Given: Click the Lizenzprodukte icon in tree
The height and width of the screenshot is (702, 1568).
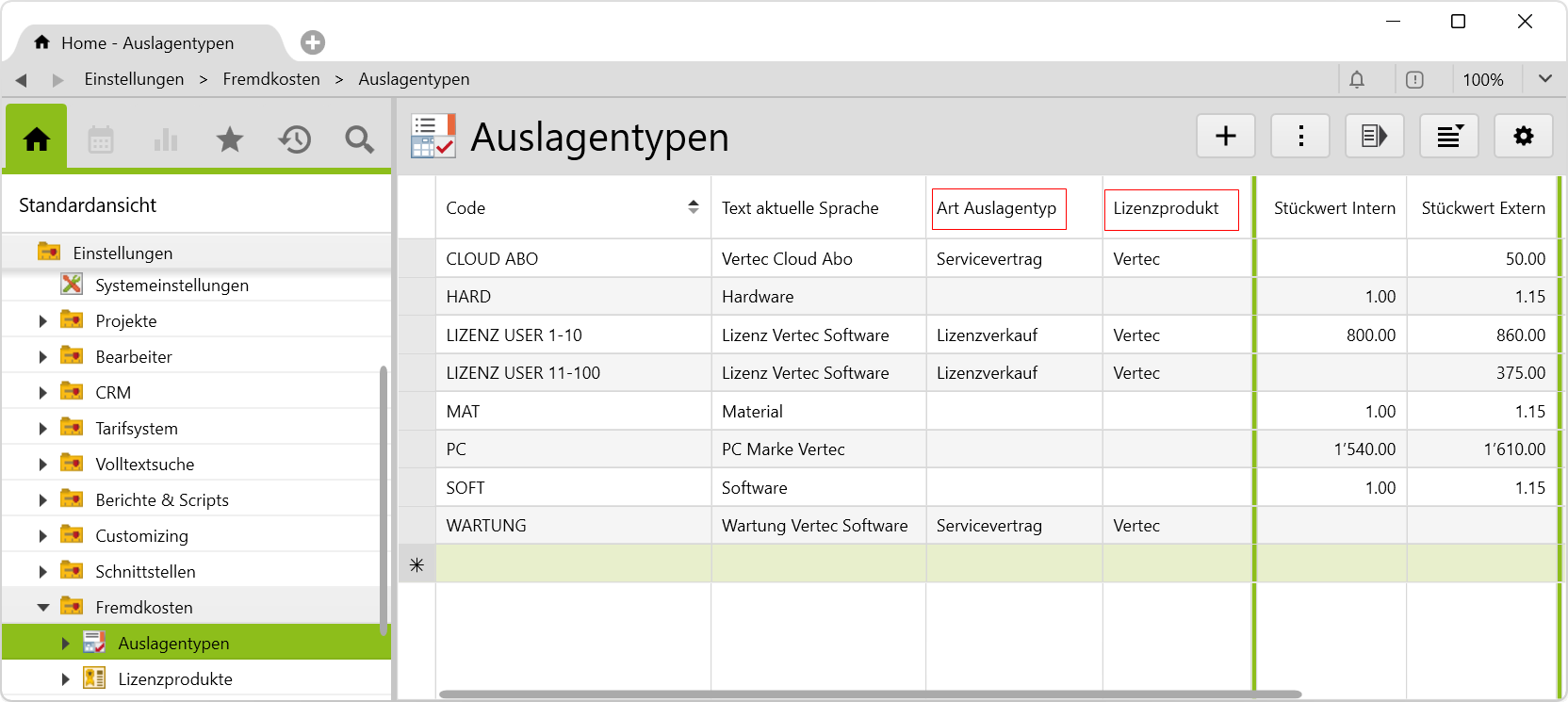Looking at the screenshot, I should [94, 678].
